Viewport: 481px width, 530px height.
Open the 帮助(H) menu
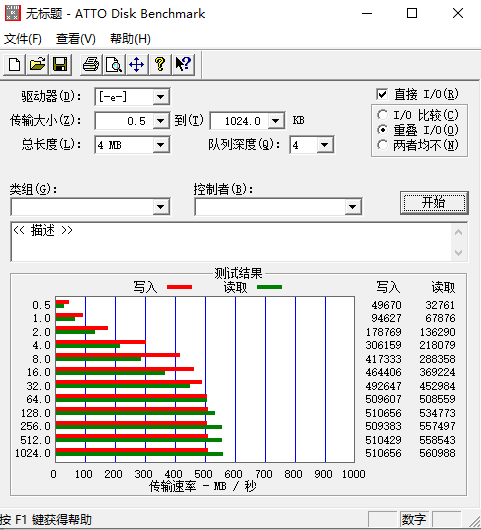click(x=130, y=39)
